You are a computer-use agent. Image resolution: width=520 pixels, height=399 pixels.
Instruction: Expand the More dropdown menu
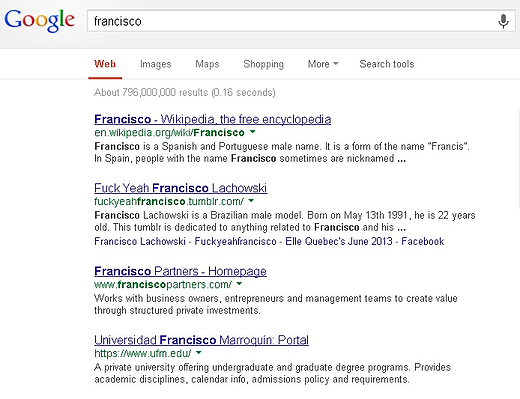(323, 64)
